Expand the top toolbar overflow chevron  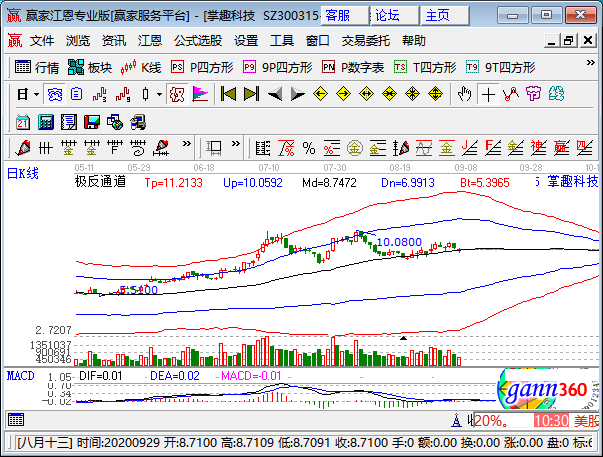pos(590,63)
